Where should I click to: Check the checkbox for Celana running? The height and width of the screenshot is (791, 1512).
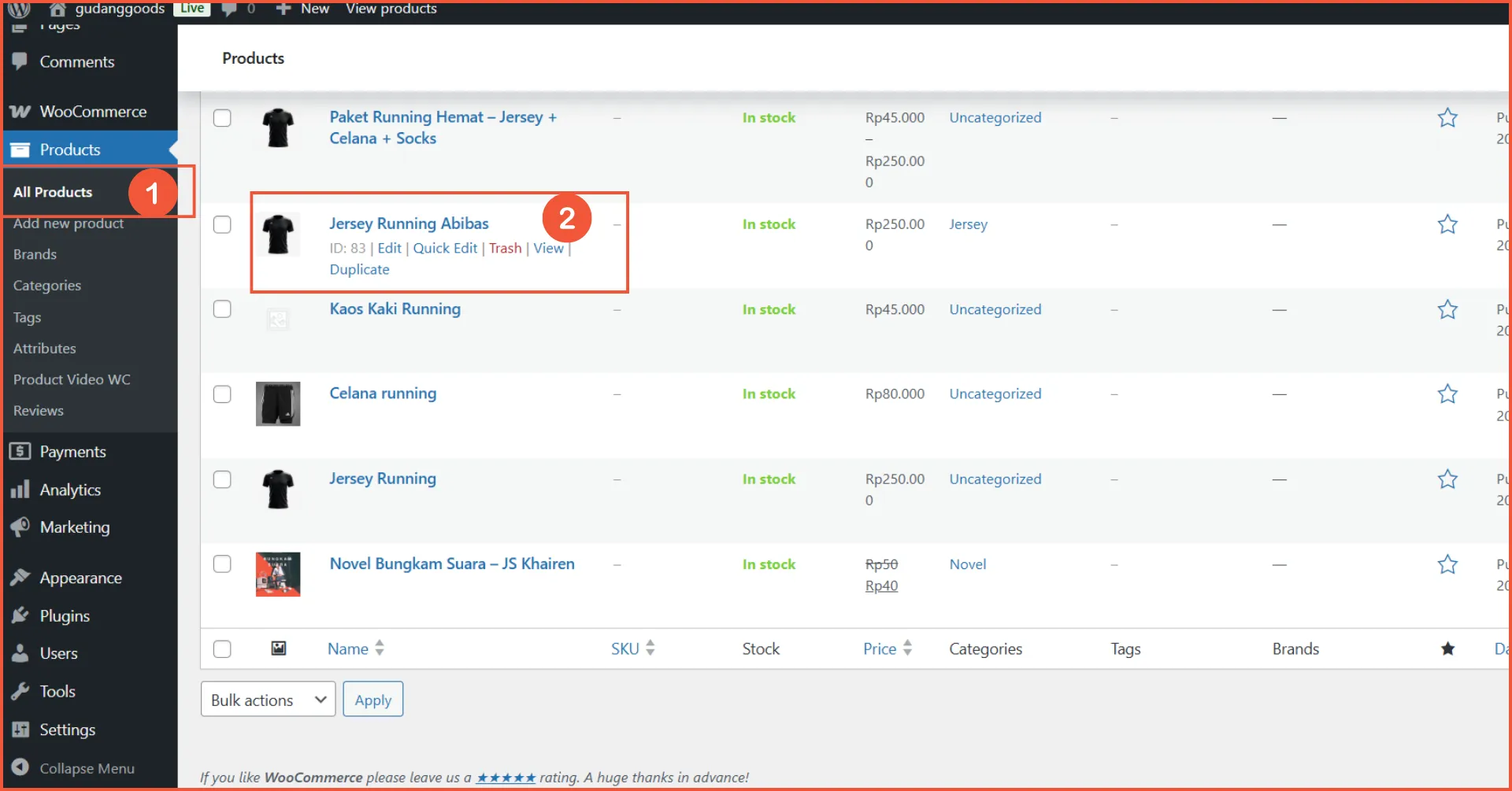coord(222,394)
